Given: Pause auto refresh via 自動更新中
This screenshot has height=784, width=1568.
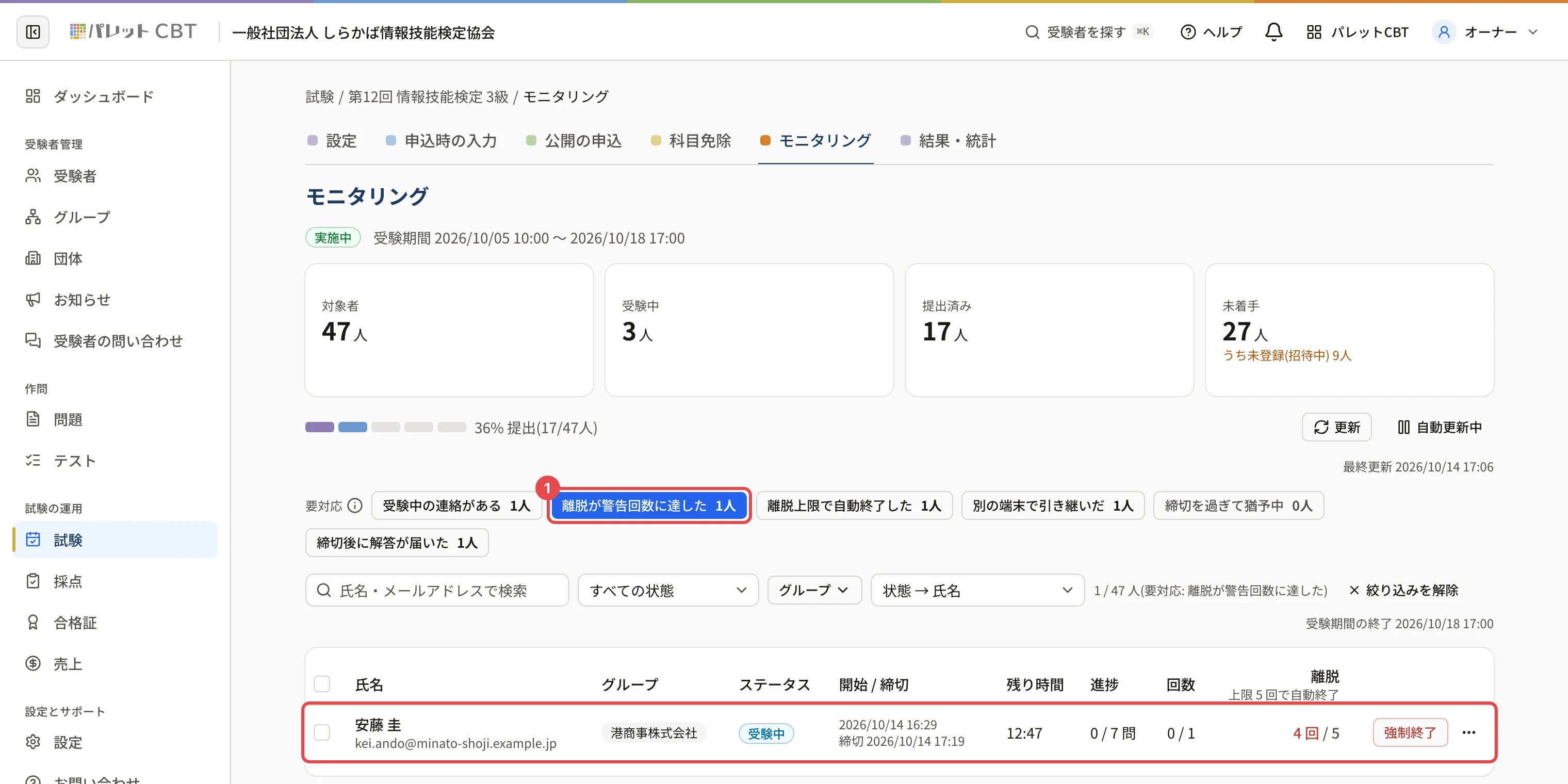Looking at the screenshot, I should pyautogui.click(x=1439, y=427).
